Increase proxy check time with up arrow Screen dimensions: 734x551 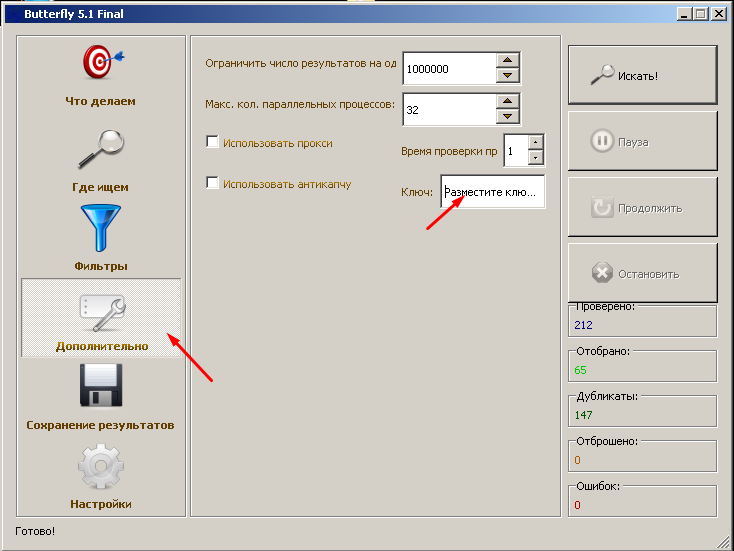click(x=536, y=141)
